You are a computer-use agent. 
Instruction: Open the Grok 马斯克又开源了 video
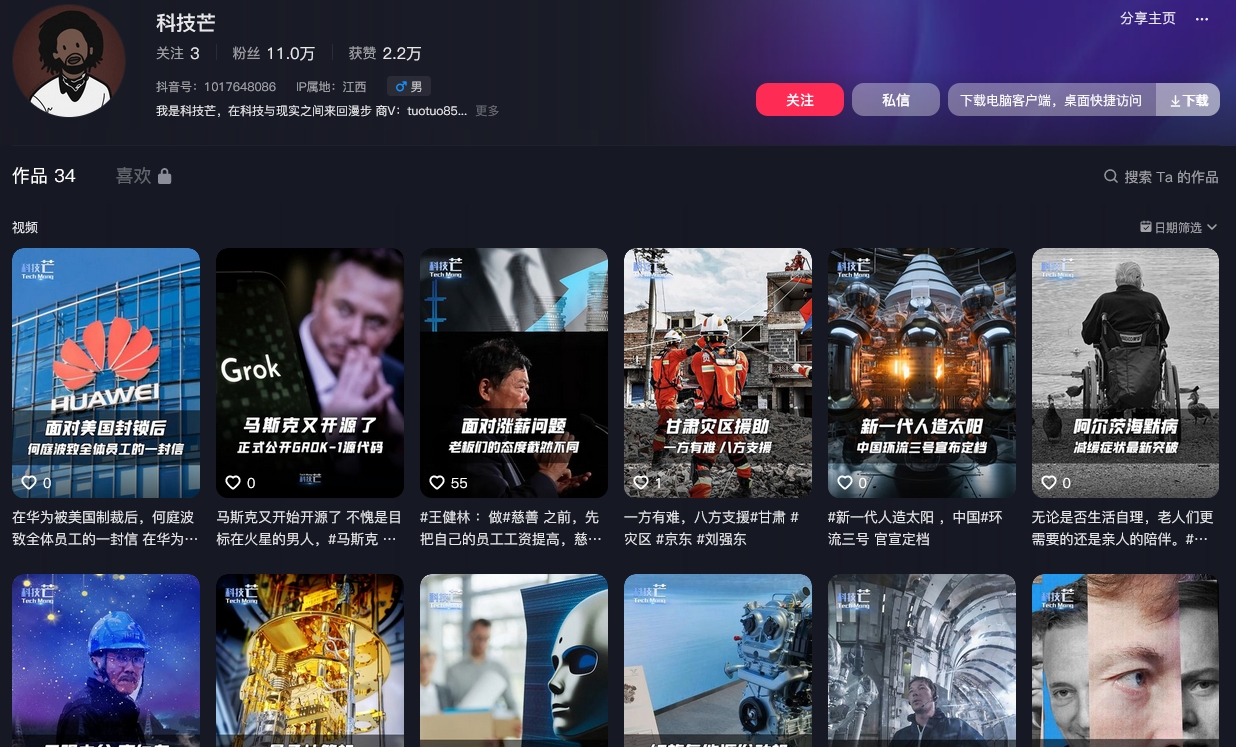310,373
